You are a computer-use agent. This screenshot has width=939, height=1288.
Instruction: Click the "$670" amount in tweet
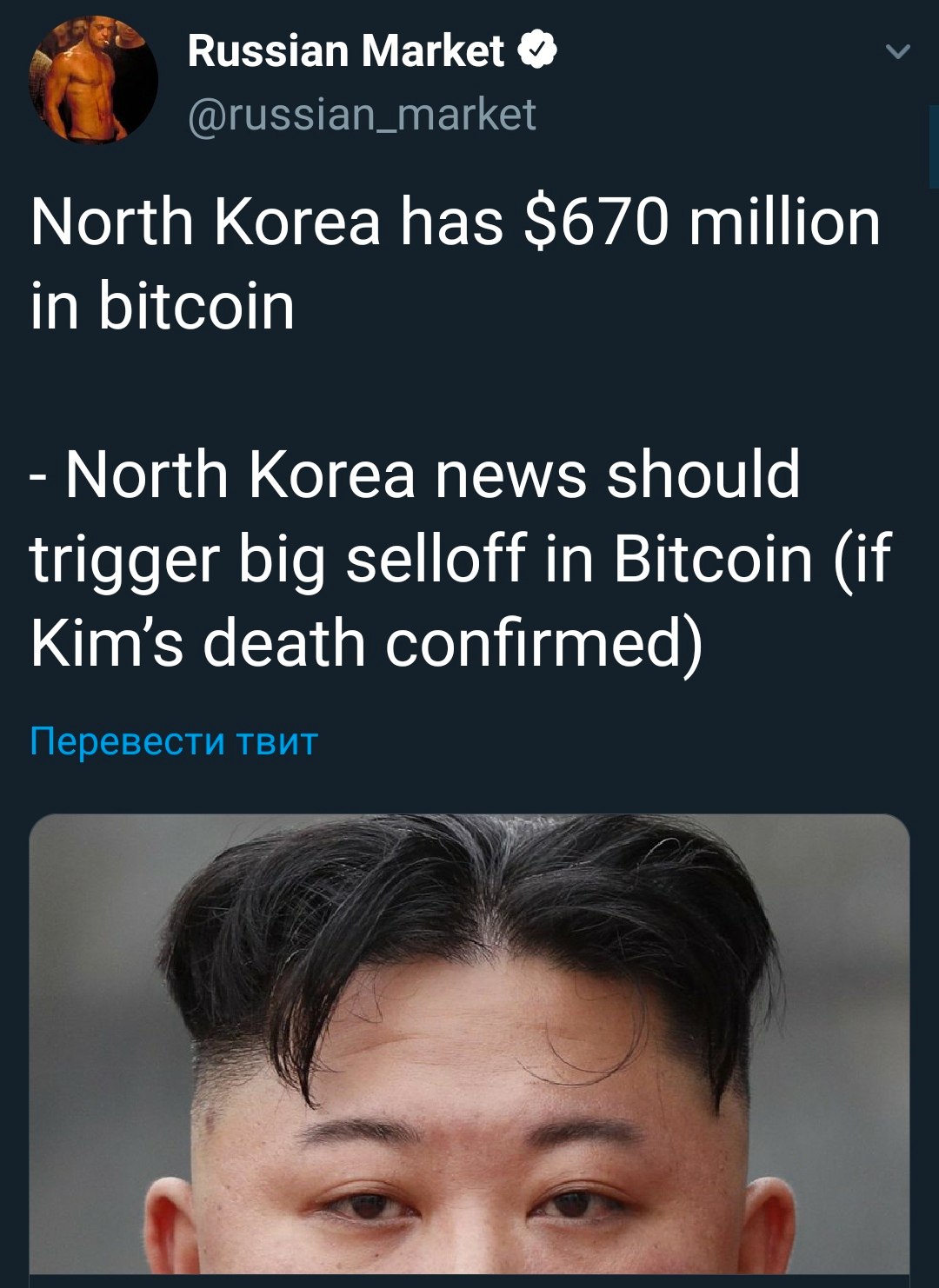[596, 222]
